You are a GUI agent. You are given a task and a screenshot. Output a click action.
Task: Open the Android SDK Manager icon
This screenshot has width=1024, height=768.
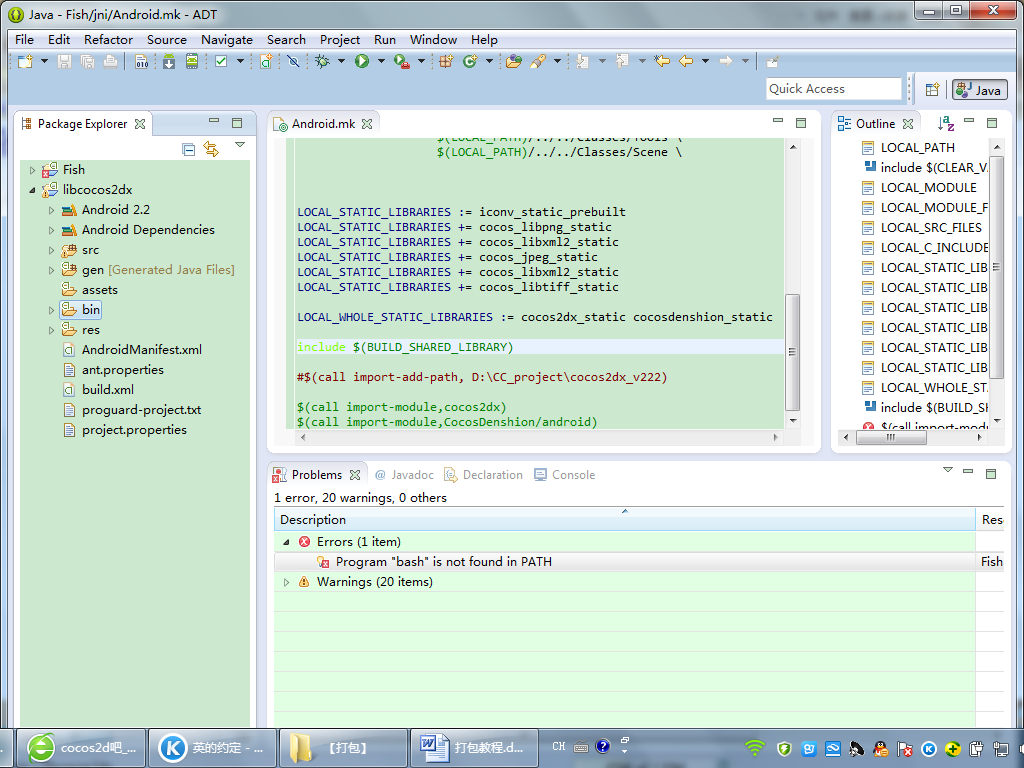pos(168,62)
